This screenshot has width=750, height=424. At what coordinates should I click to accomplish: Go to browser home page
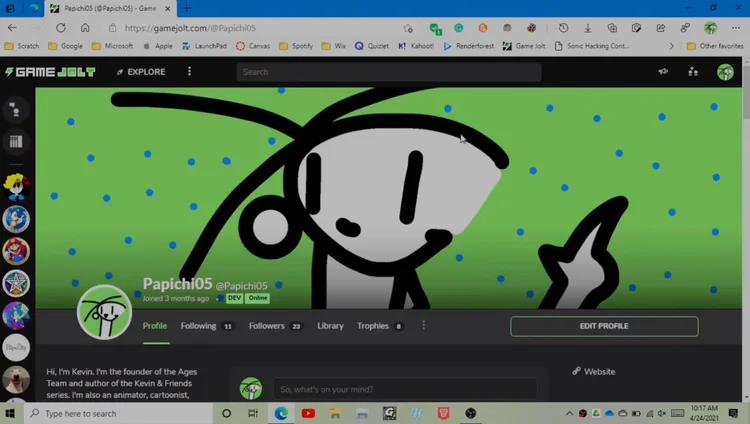tap(85, 28)
